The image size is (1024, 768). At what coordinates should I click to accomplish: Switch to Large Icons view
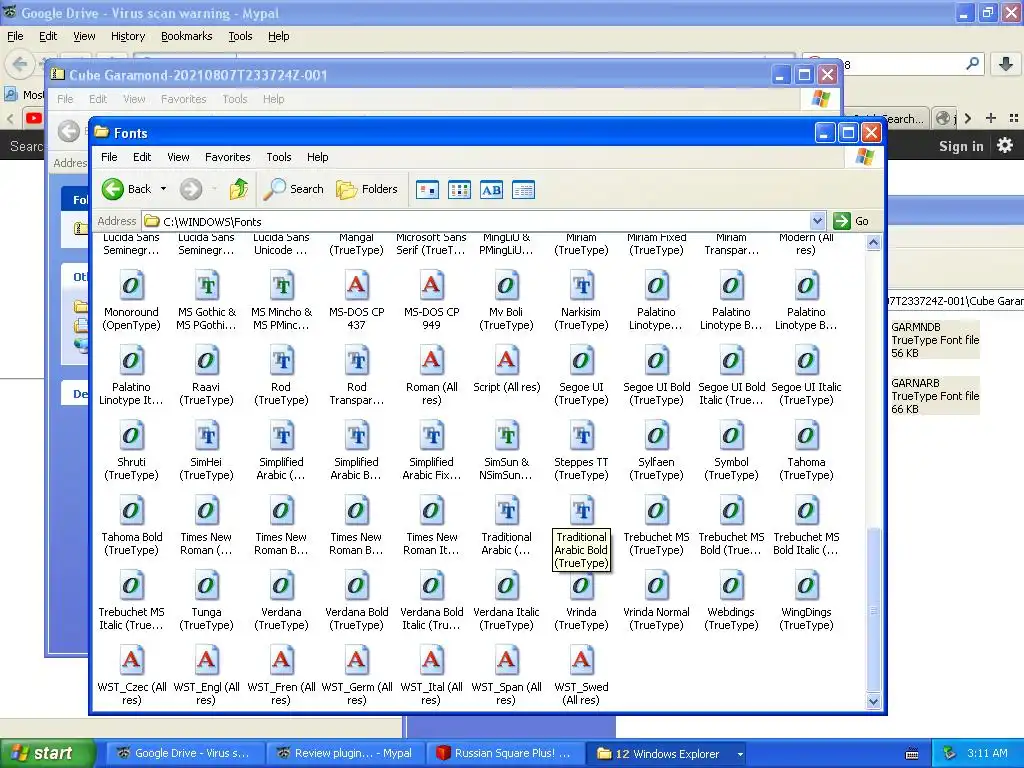[427, 190]
